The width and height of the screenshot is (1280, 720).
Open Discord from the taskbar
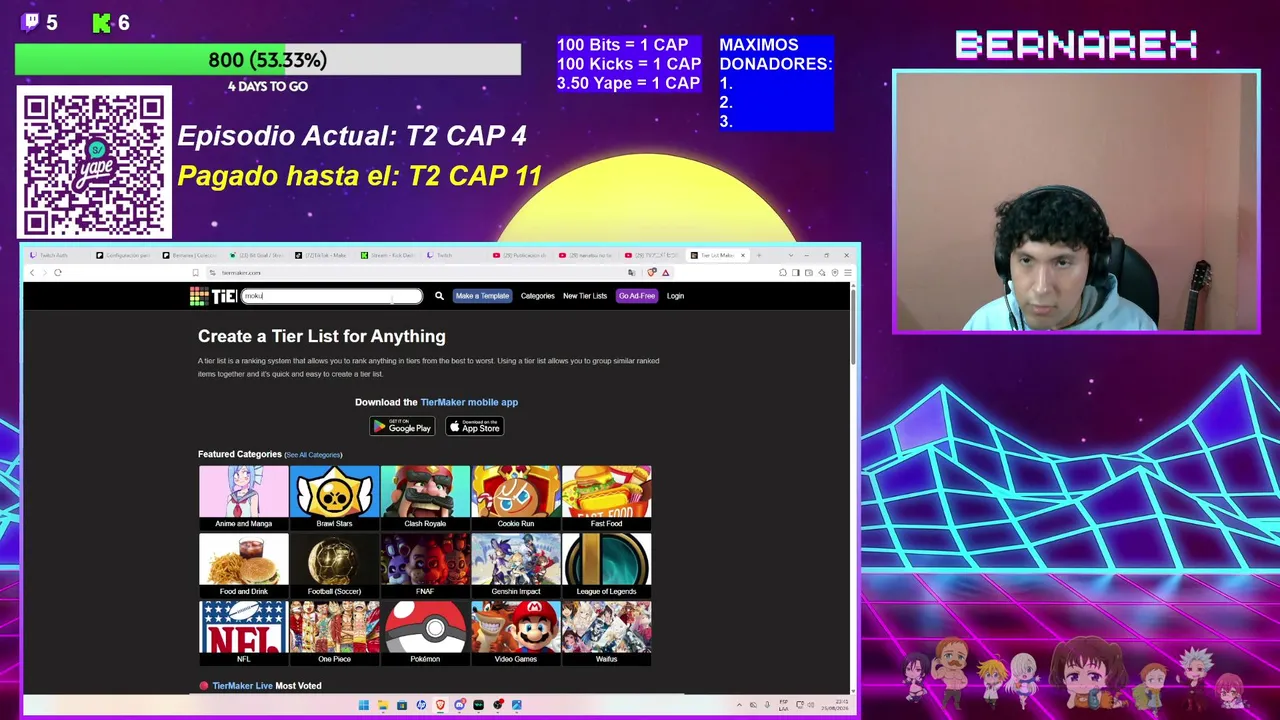459,705
